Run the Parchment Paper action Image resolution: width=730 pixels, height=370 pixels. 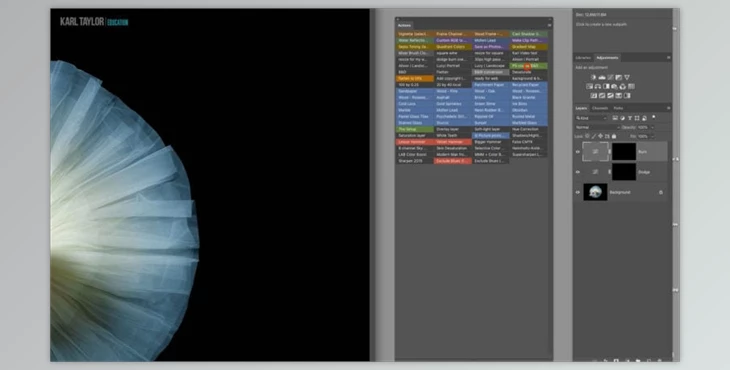click(491, 85)
